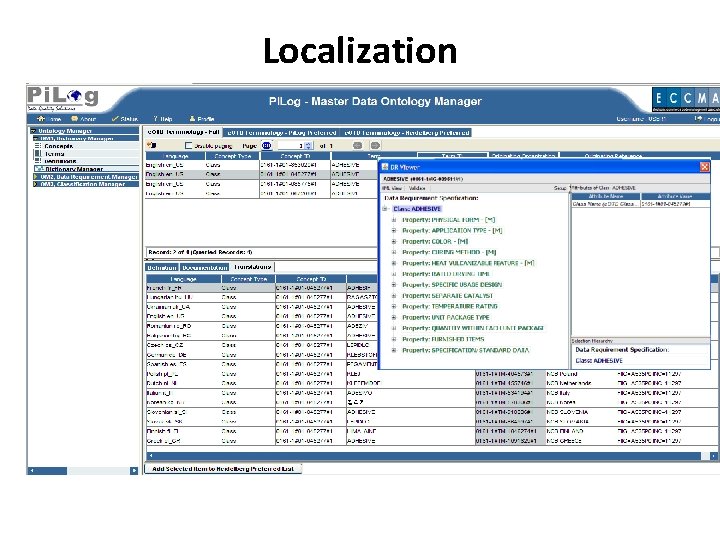Click the Status checkmark icon

click(x=115, y=118)
